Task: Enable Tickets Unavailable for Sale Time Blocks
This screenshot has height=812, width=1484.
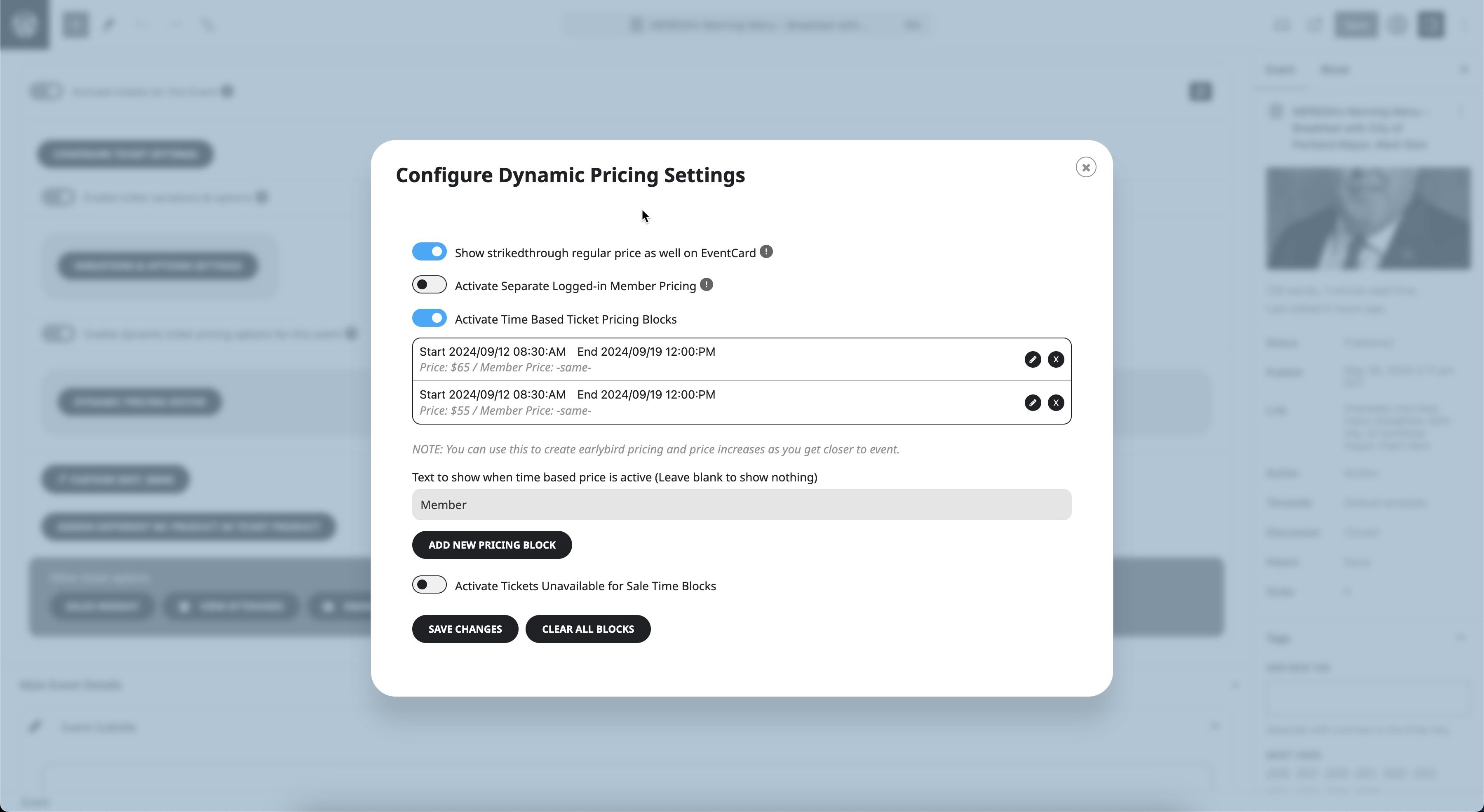Action: 429,584
